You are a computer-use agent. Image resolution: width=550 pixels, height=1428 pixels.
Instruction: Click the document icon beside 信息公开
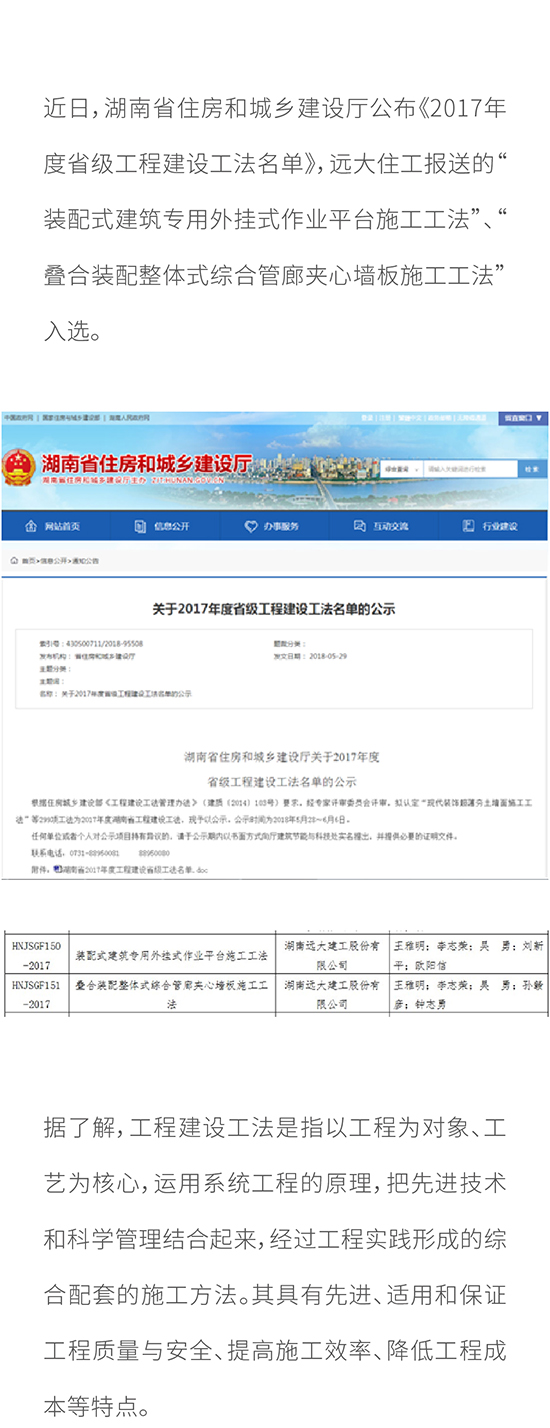(x=141, y=525)
